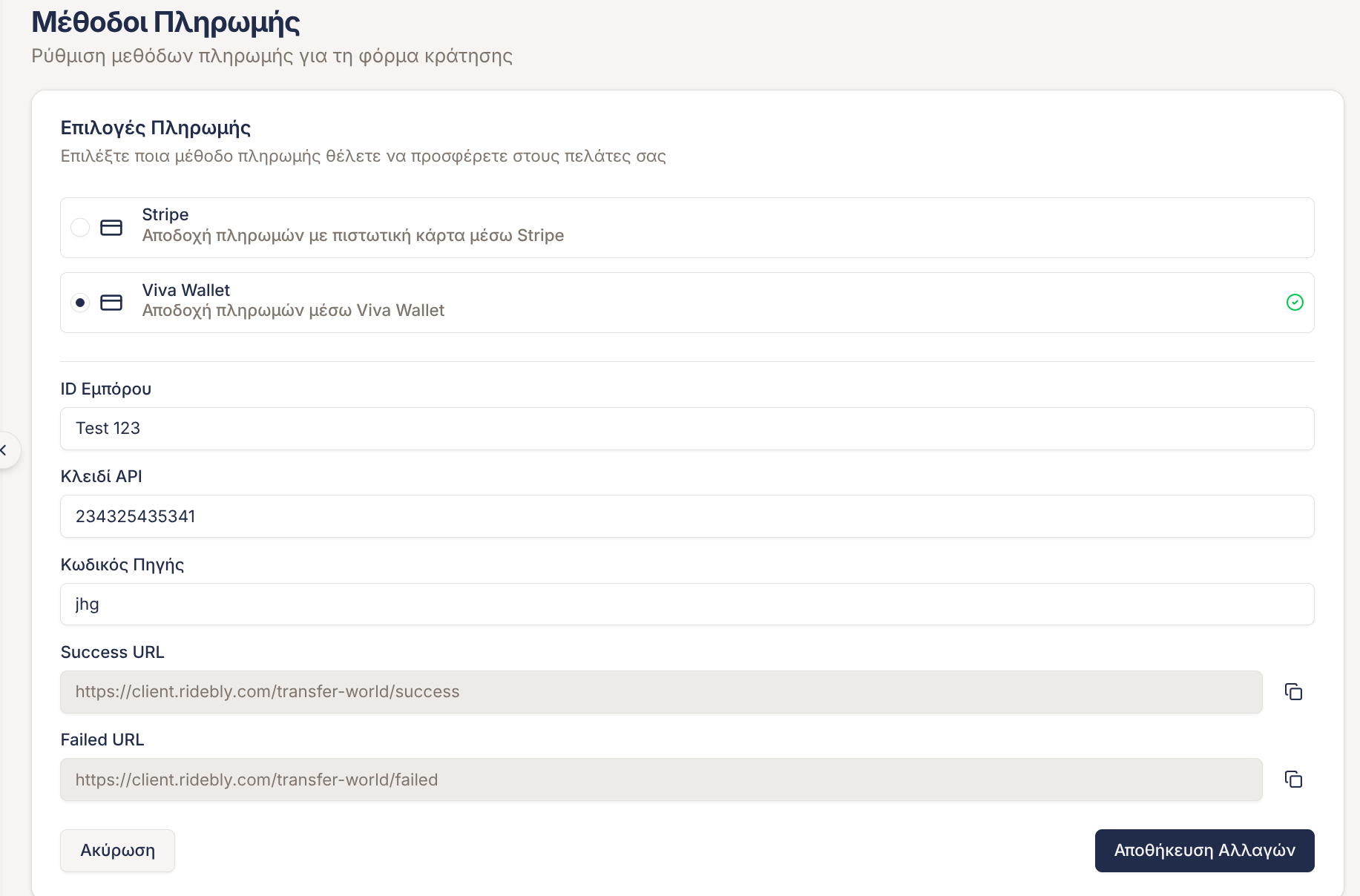Click the credit card icon beside Viva Wallet

111,303
